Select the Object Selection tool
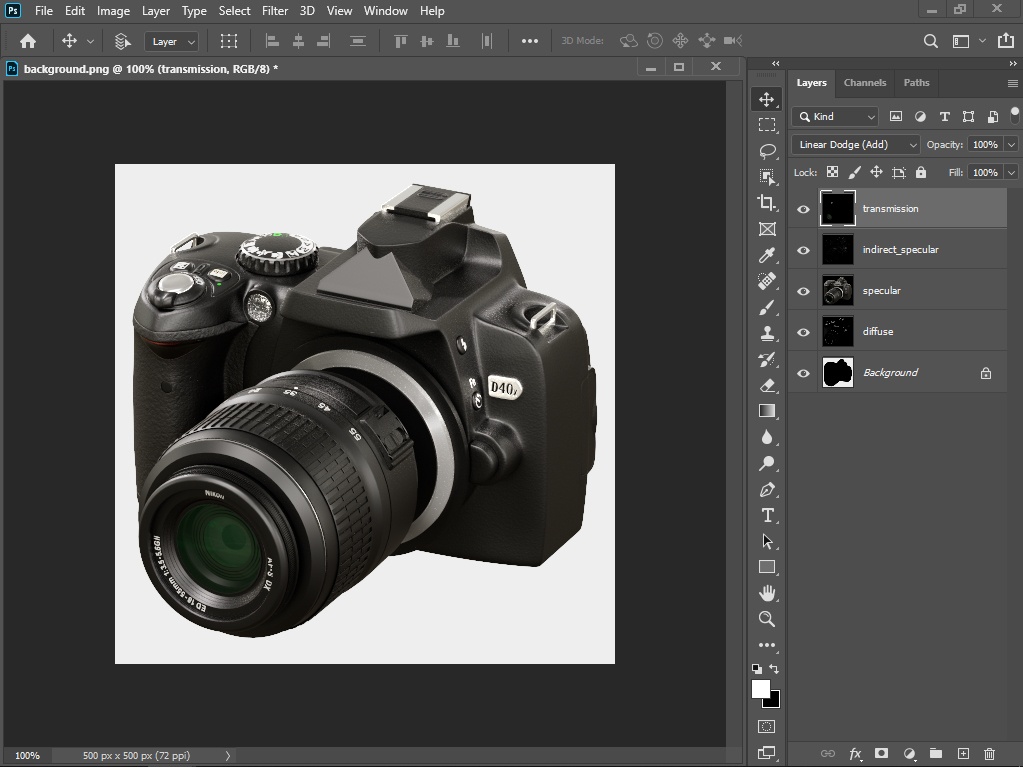 767,177
